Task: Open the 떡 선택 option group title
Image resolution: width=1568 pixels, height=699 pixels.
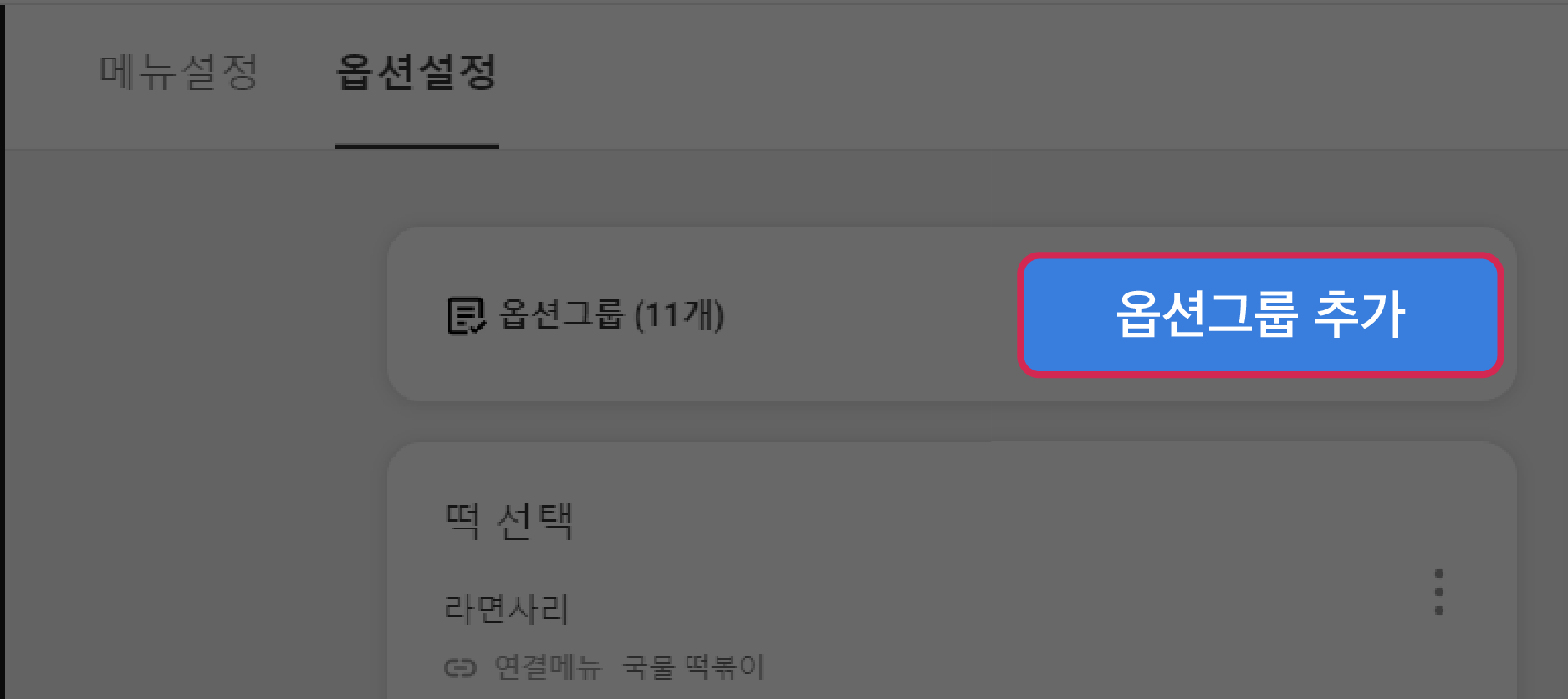Action: 509,521
